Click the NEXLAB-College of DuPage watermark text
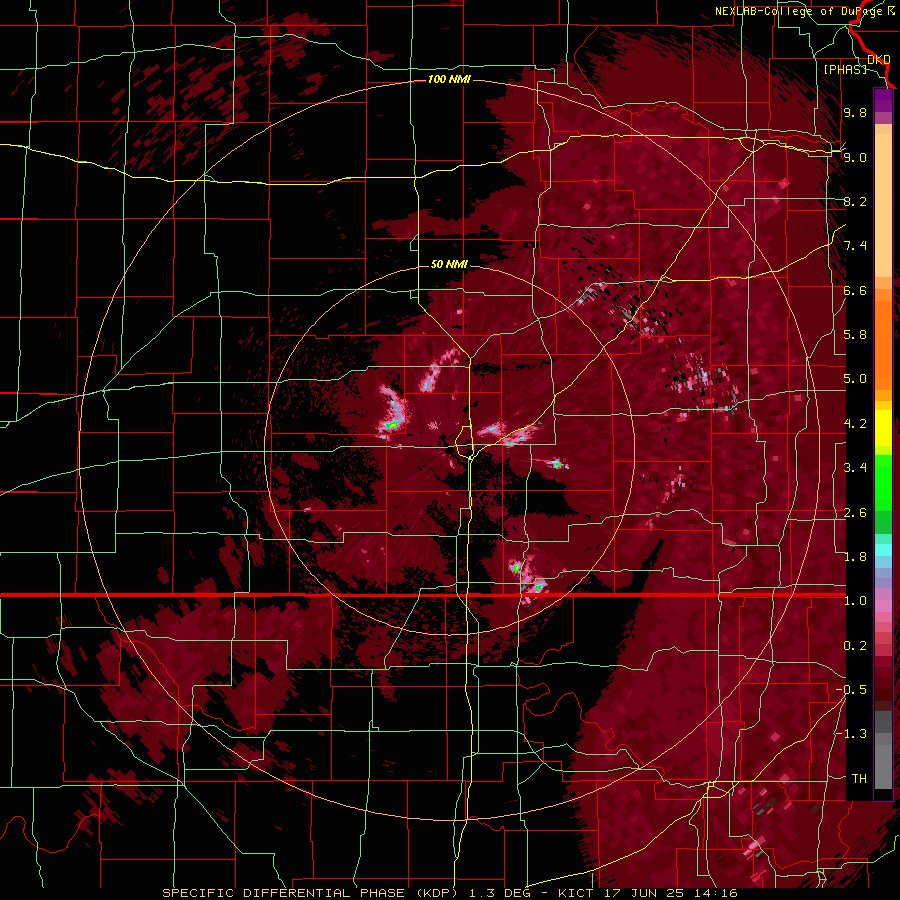The width and height of the screenshot is (900, 900). [805, 11]
